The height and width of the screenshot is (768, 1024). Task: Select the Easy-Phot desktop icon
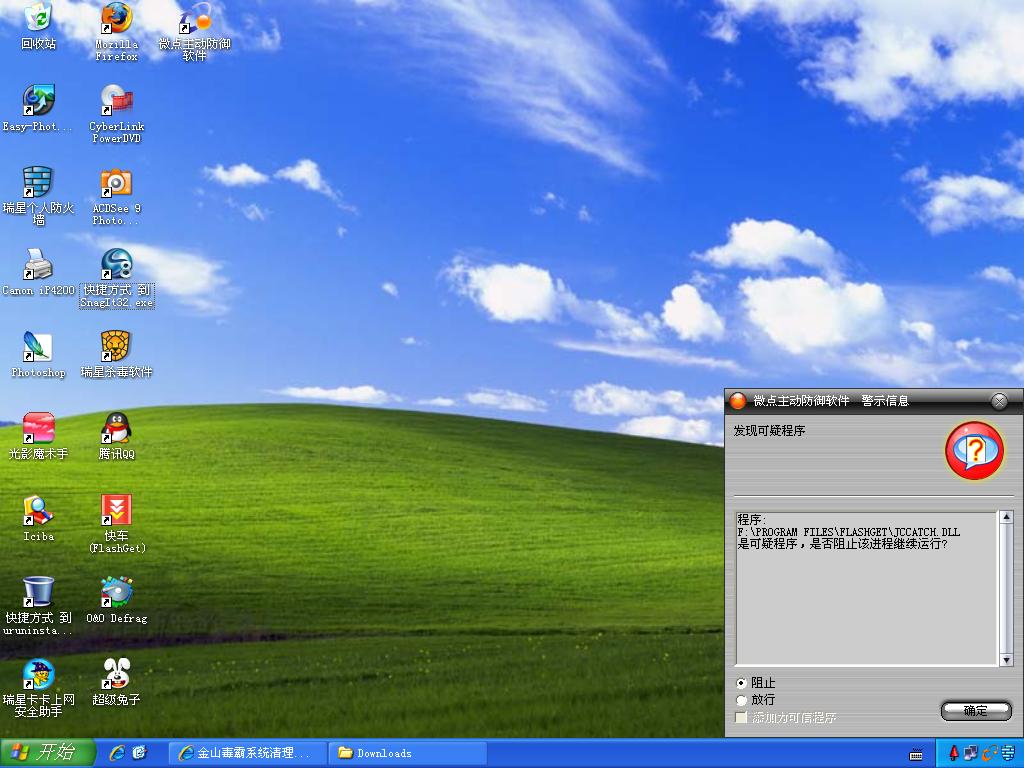(x=38, y=100)
